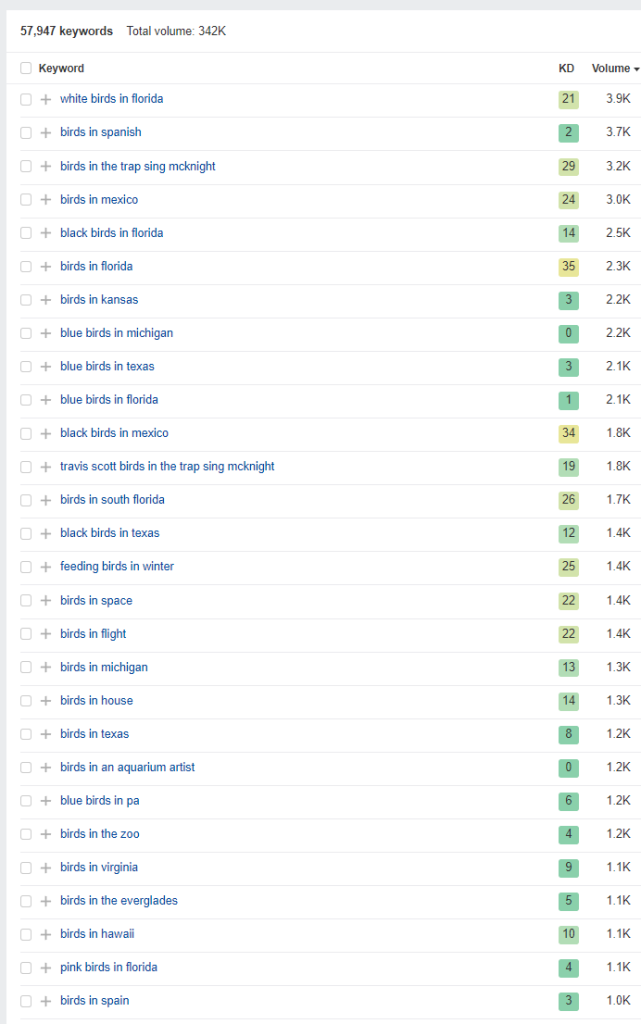Add 'birds in mexico' keyword with plus
This screenshot has height=1024, width=641.
click(x=46, y=199)
